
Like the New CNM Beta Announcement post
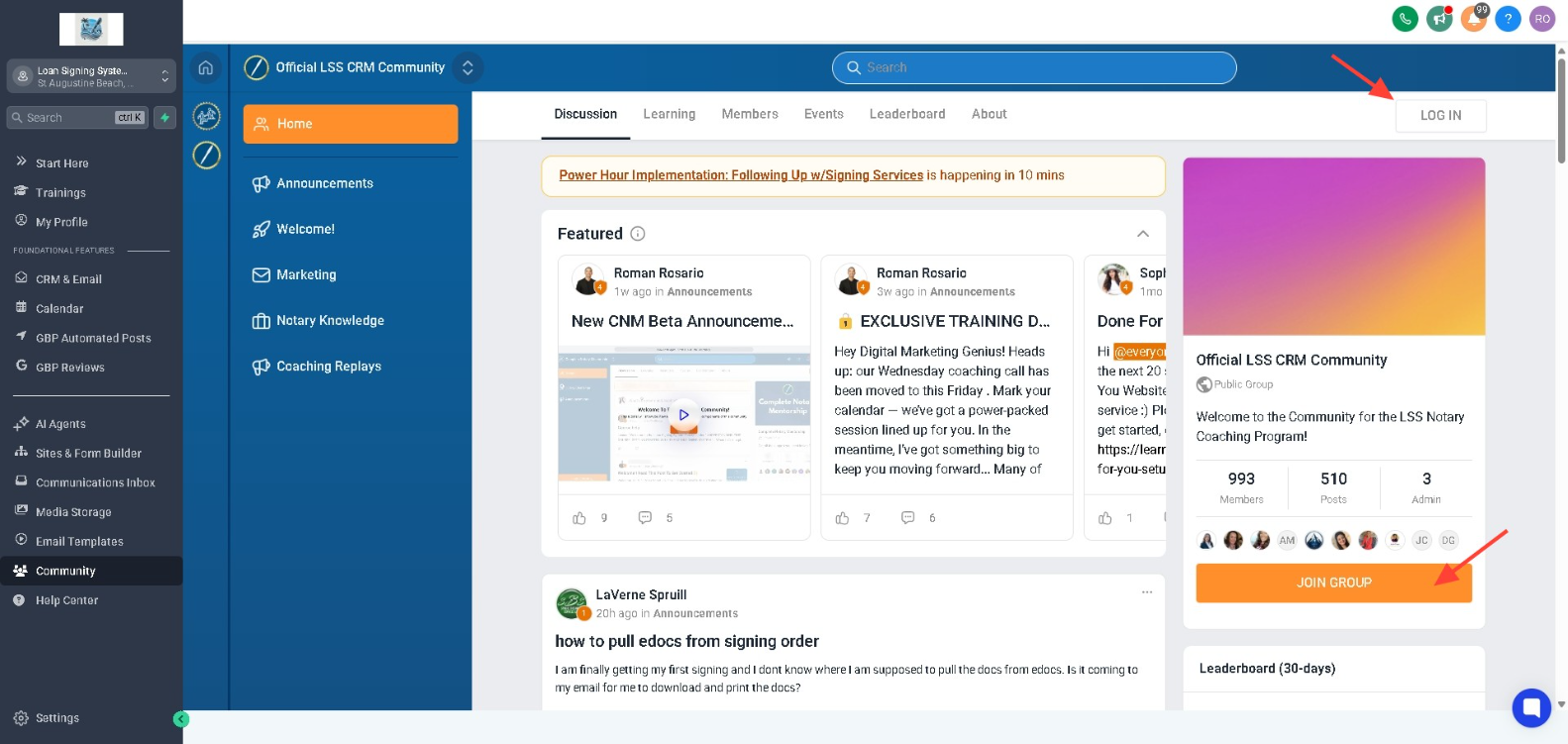tap(579, 518)
